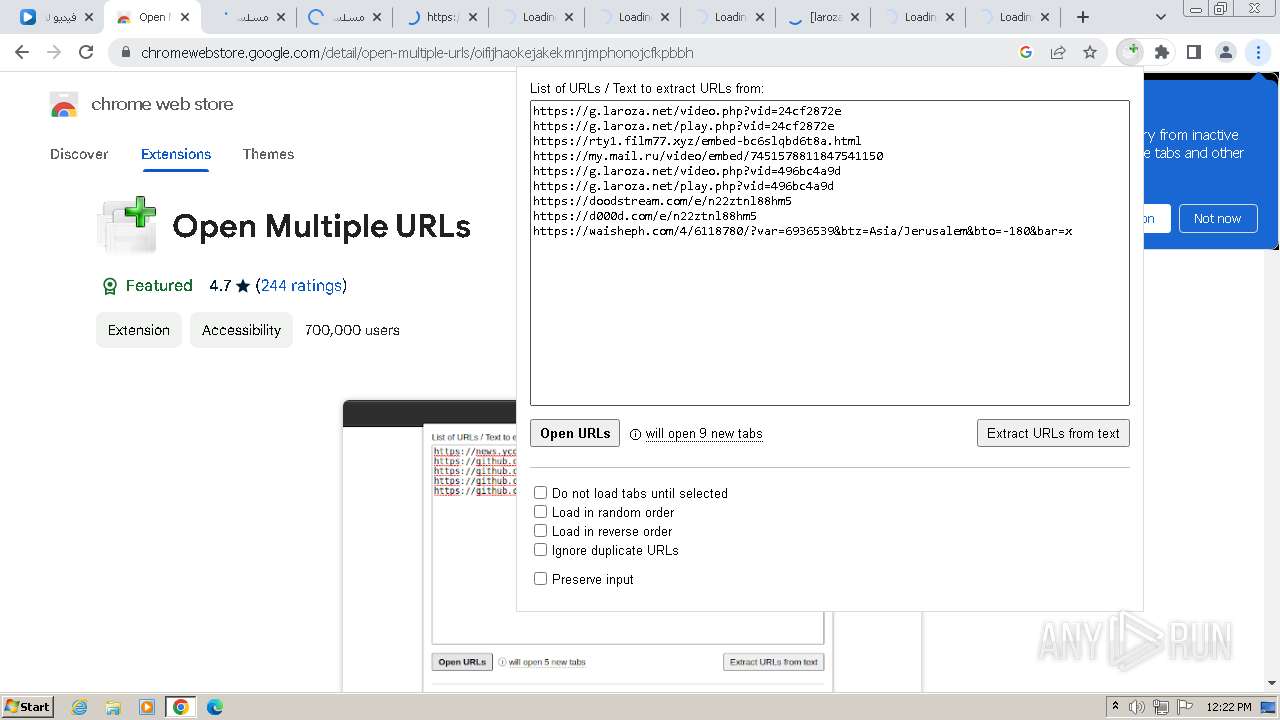Viewport: 1280px width, 720px height.
Task: Click inside the URL list text area
Action: [830, 253]
